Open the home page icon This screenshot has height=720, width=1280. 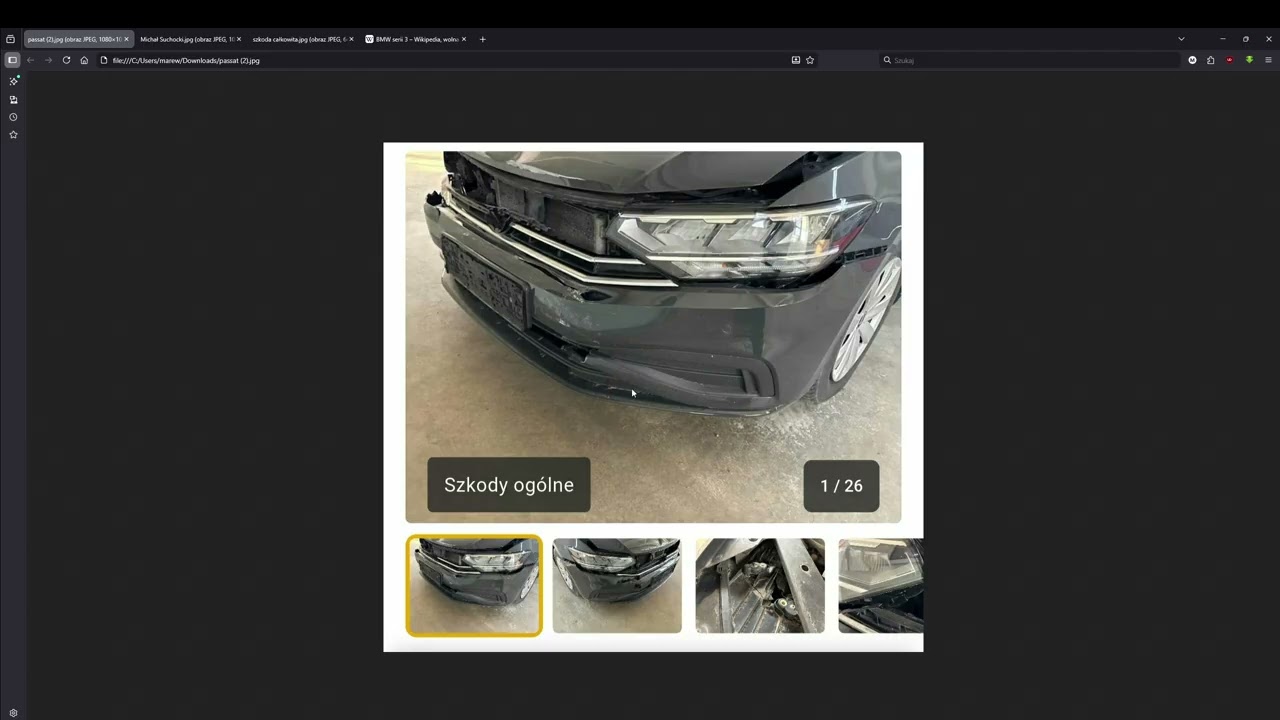[84, 60]
